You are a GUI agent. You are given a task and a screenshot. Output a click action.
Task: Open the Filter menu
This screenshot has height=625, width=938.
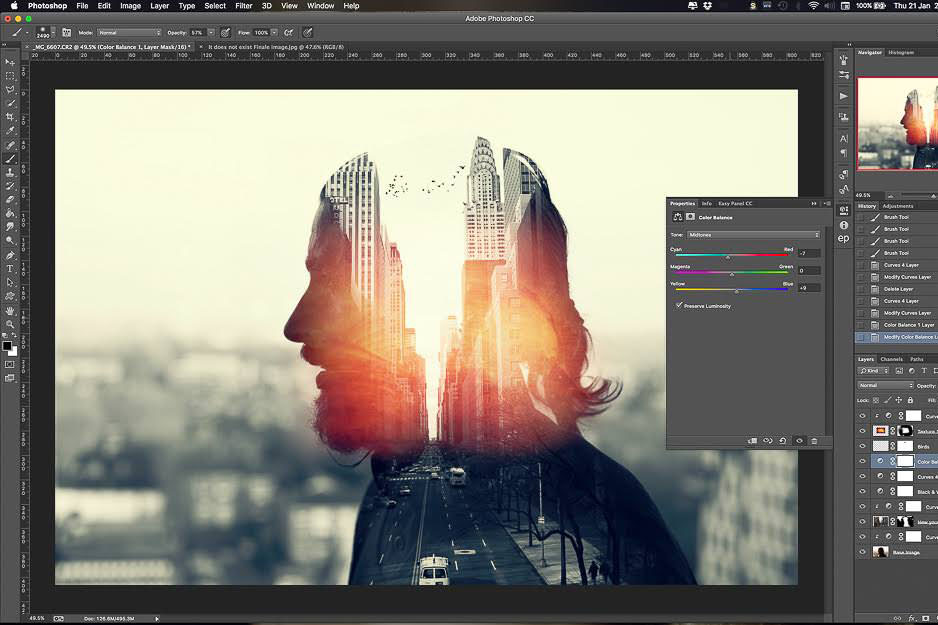(x=243, y=6)
